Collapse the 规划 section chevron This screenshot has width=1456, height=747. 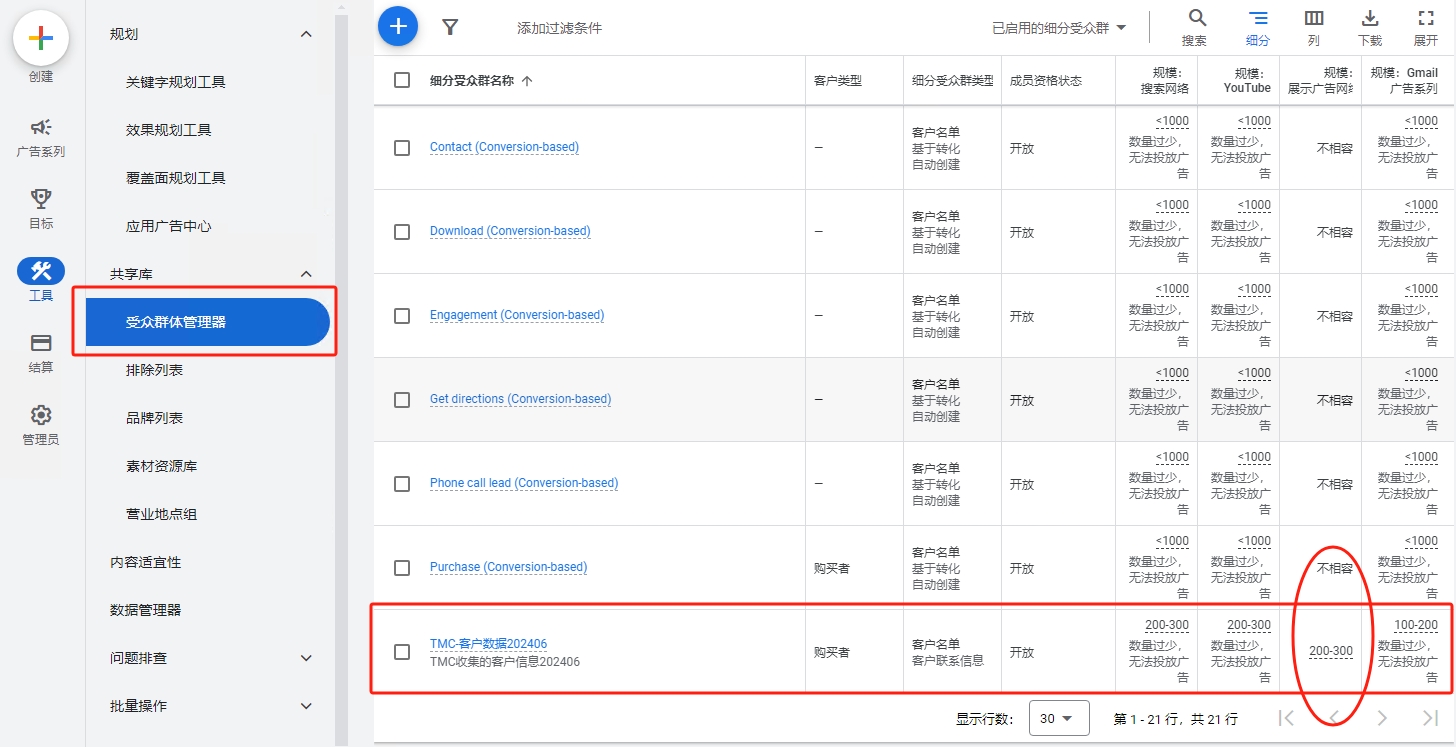[x=306, y=34]
